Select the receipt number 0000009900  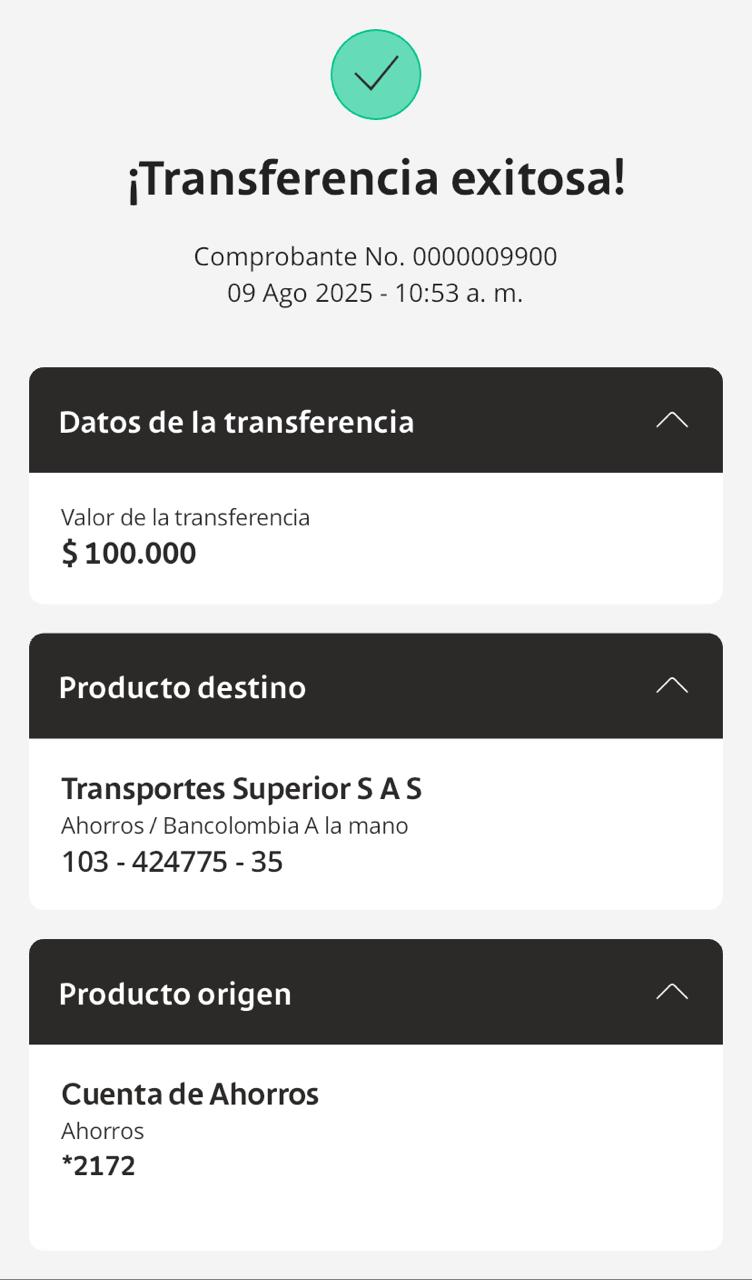pos(485,257)
